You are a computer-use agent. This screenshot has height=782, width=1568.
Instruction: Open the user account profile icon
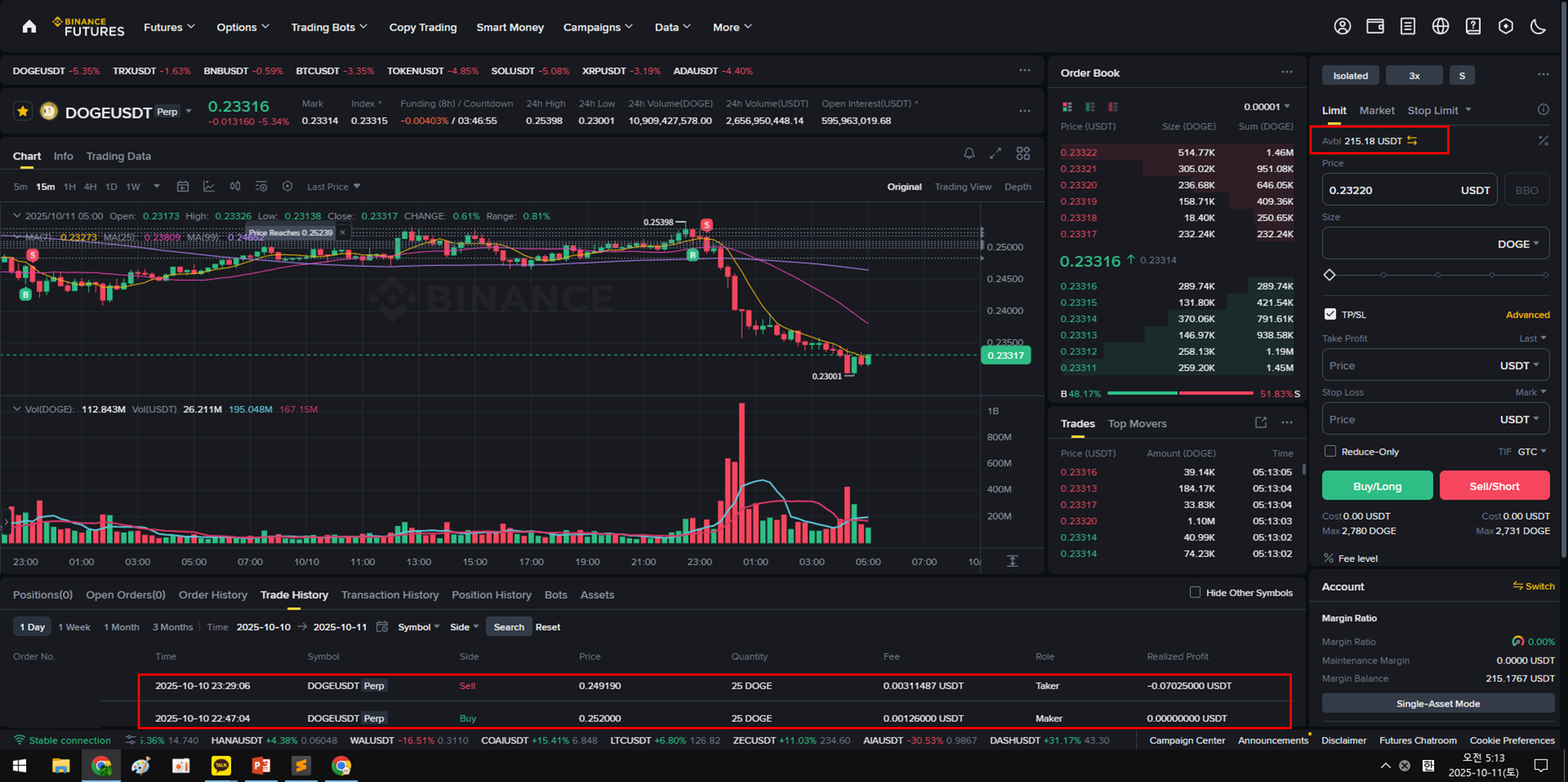1342,27
